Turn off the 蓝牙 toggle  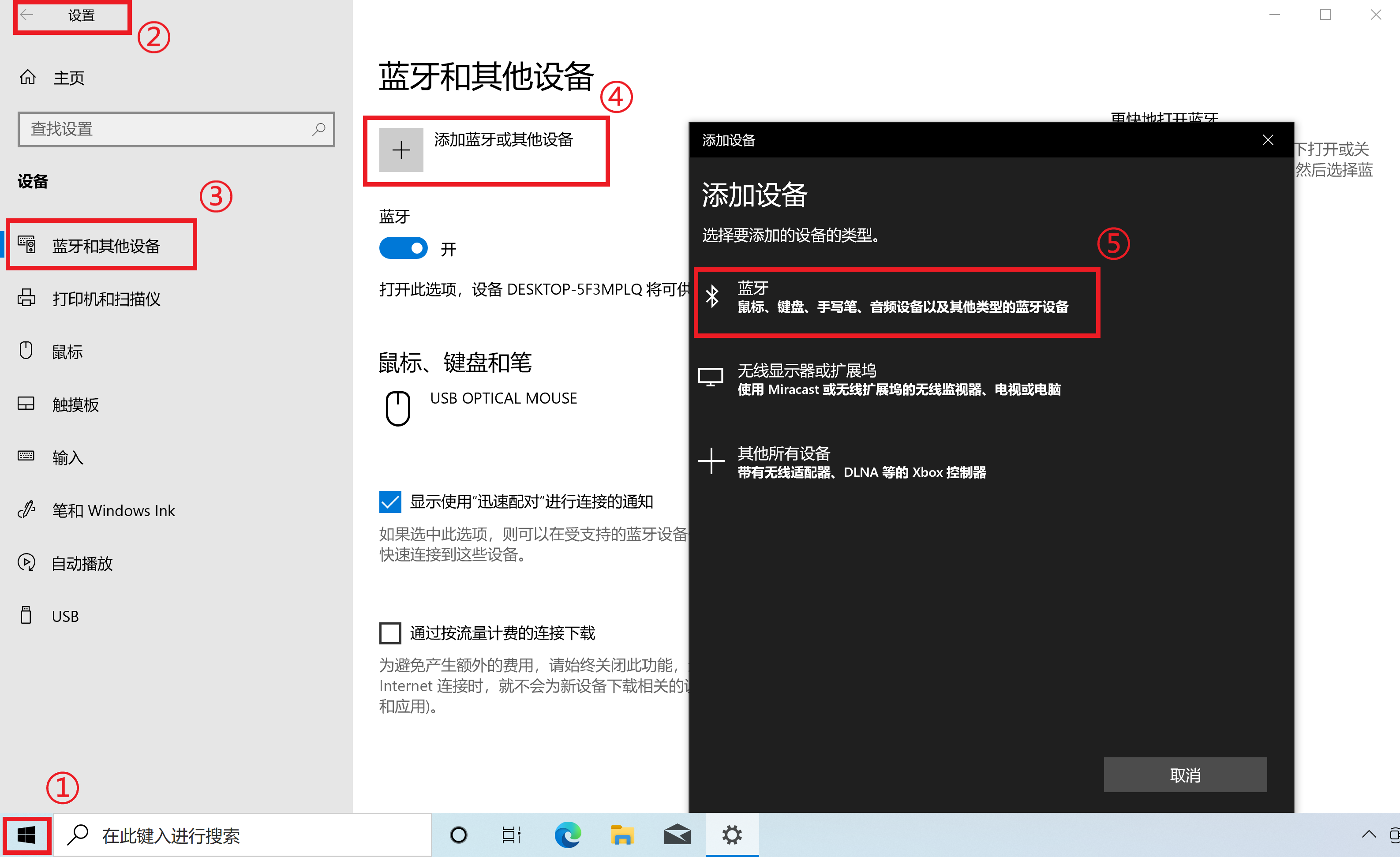click(x=404, y=248)
